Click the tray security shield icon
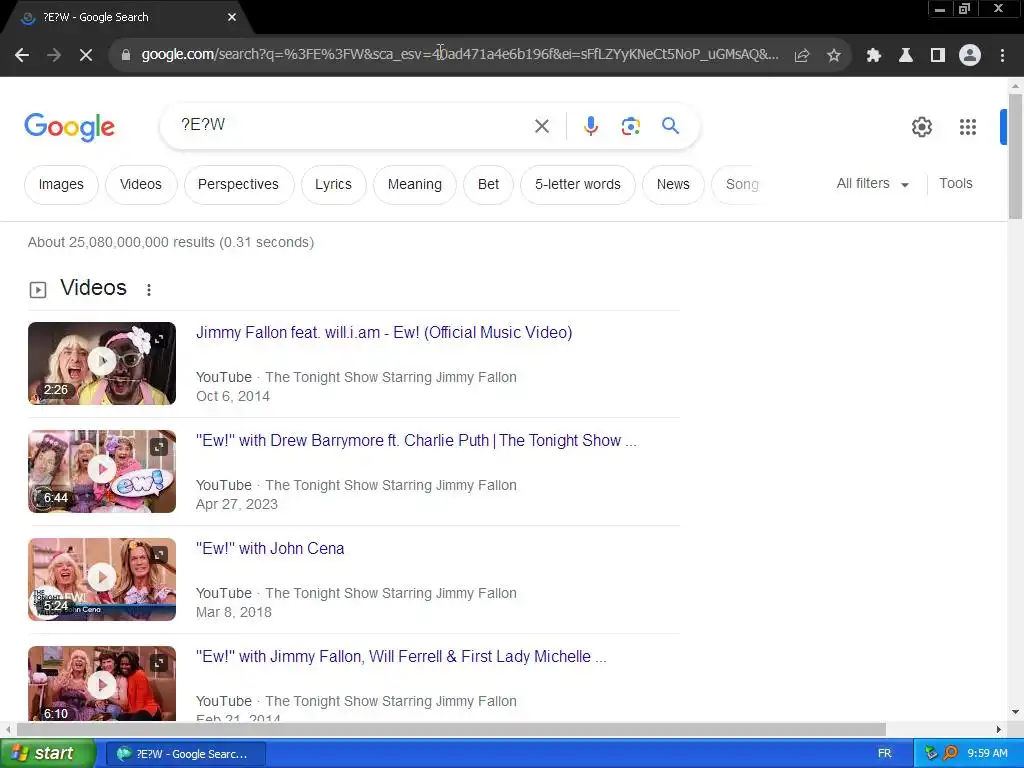This screenshot has width=1024, height=768. (931, 754)
